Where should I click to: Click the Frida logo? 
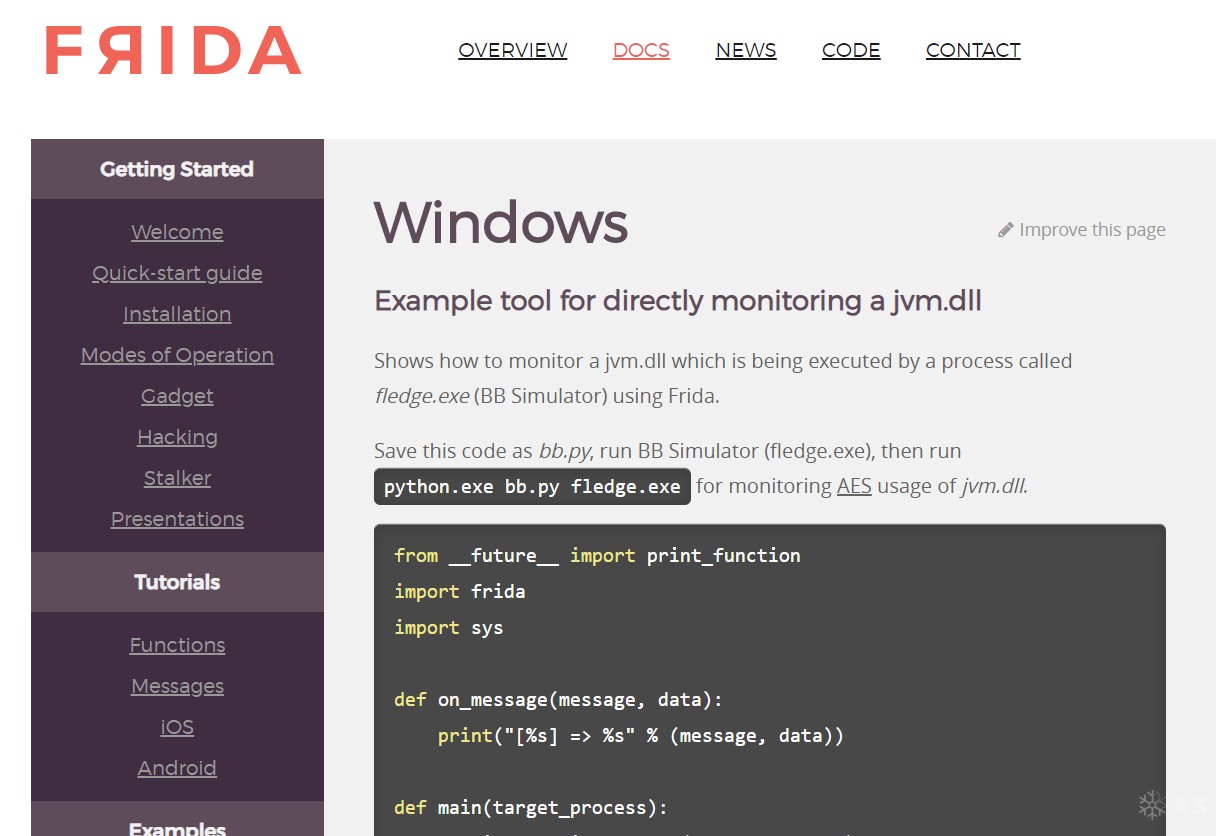(x=173, y=51)
